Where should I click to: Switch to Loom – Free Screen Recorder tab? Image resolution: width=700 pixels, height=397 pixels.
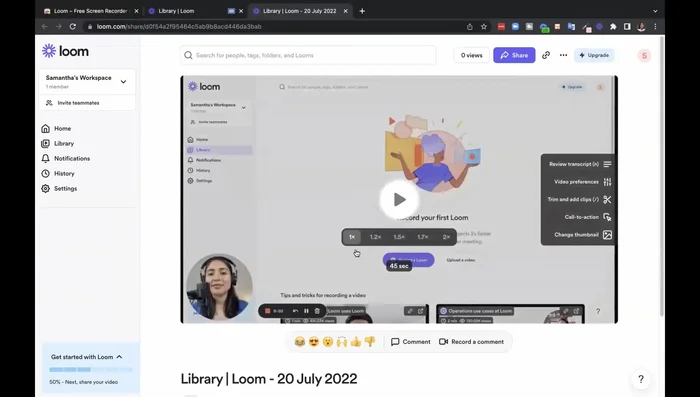pos(90,11)
